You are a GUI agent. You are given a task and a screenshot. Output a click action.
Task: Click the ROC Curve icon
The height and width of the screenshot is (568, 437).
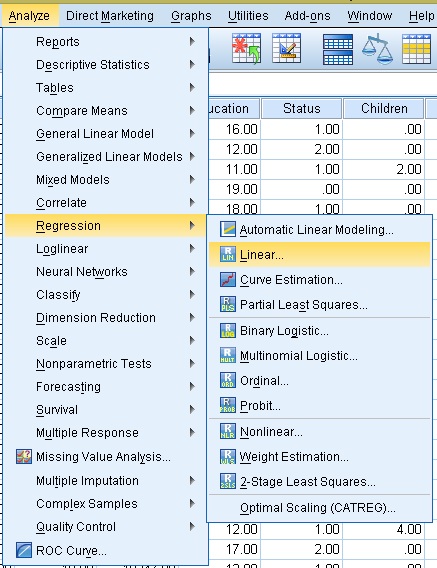(24, 550)
